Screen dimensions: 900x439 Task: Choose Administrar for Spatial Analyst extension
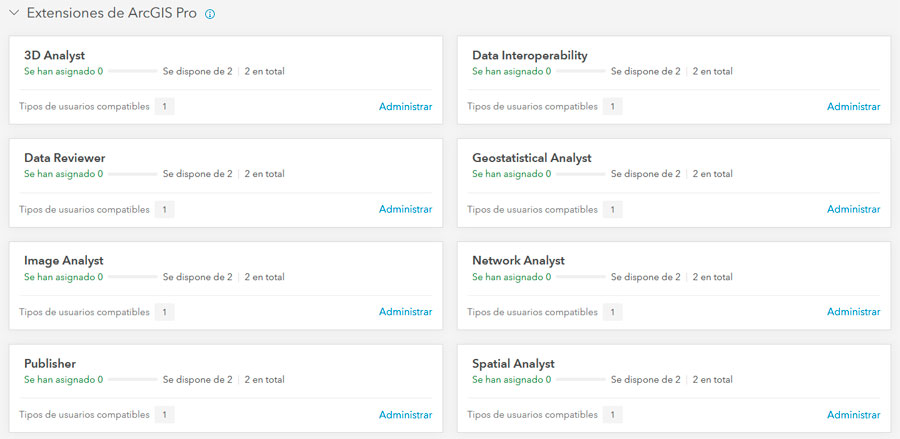point(854,414)
